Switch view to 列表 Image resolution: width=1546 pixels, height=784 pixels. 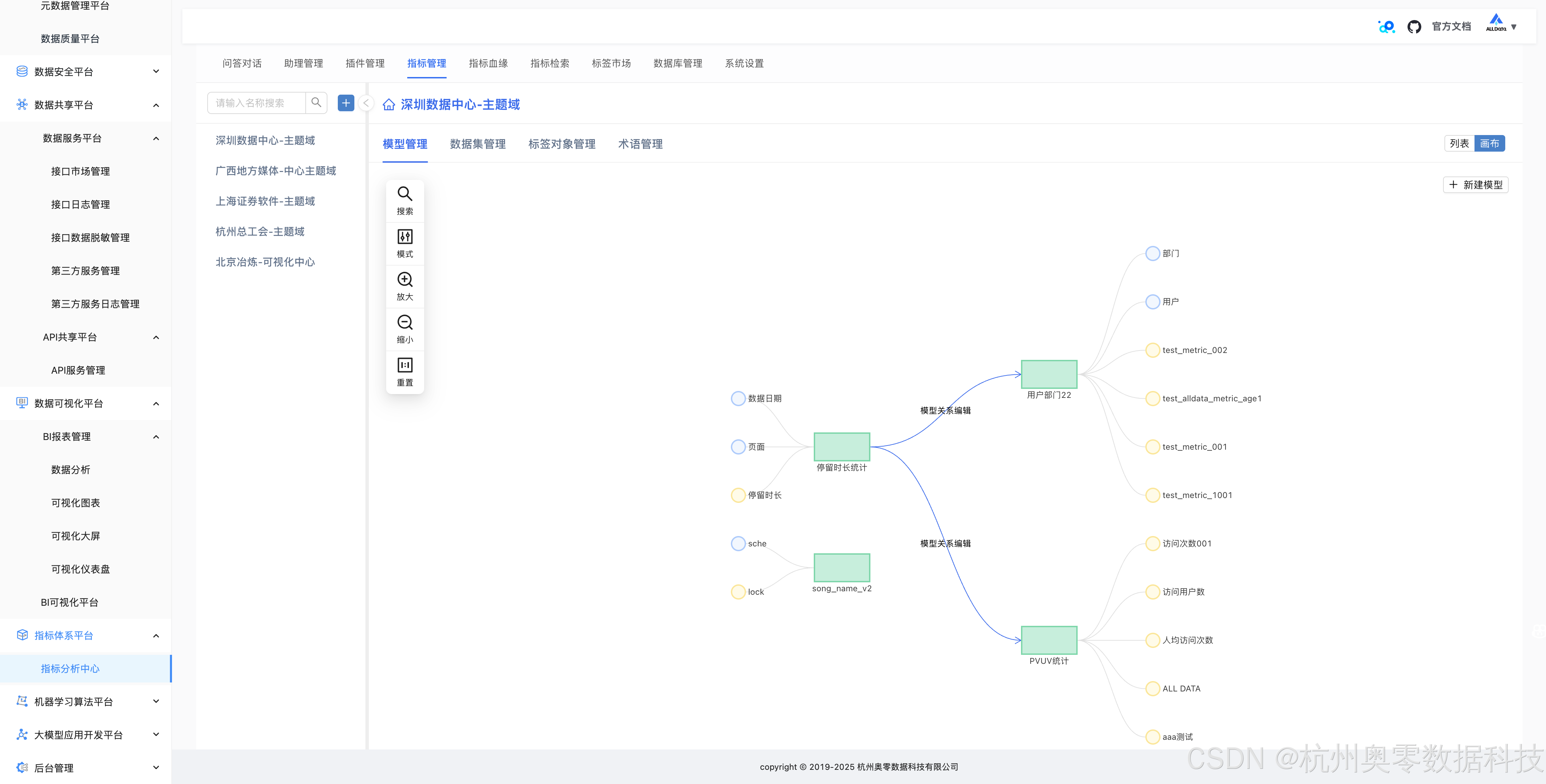pos(1459,143)
